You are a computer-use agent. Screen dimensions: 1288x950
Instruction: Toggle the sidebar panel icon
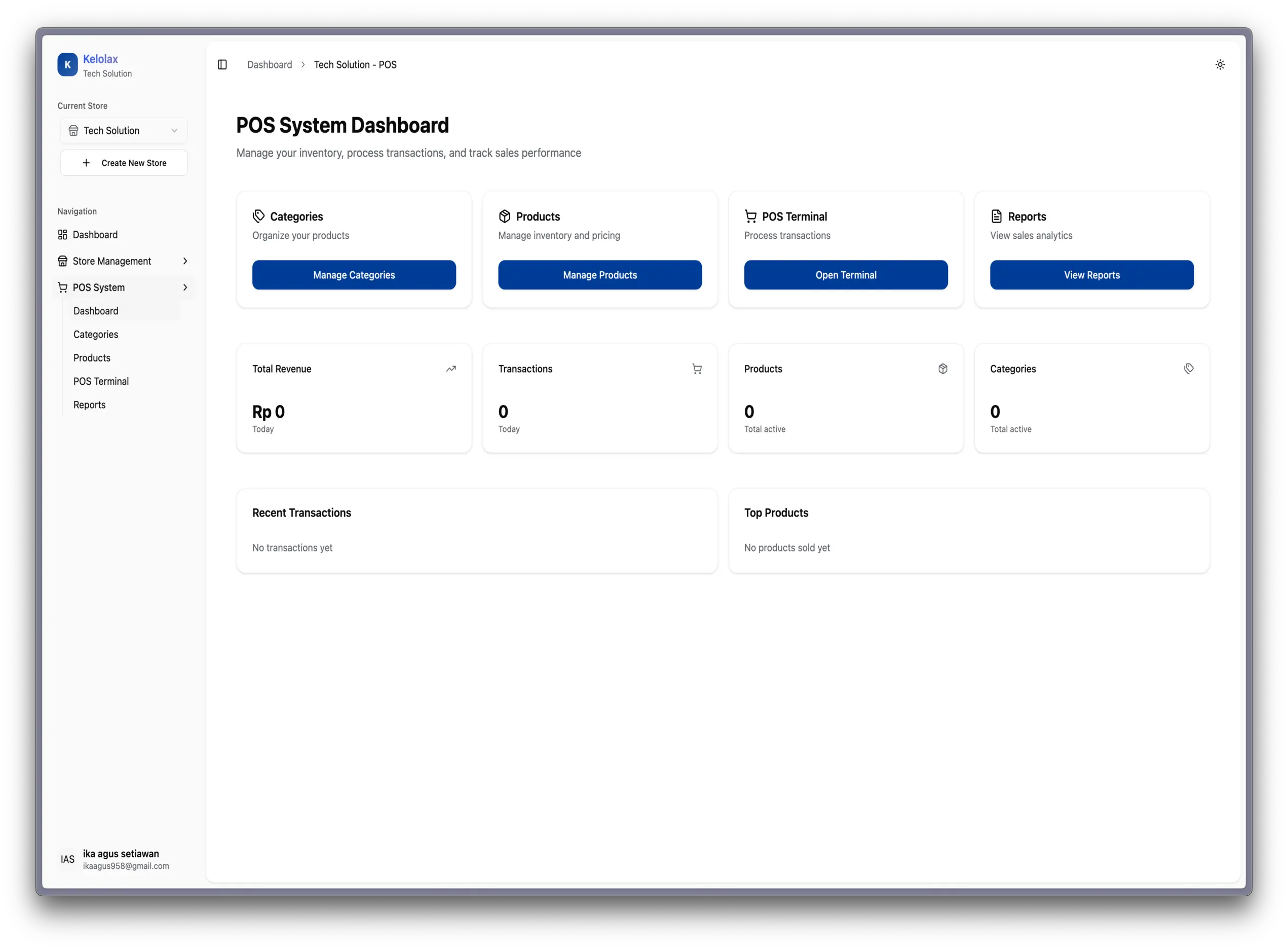pyautogui.click(x=222, y=64)
